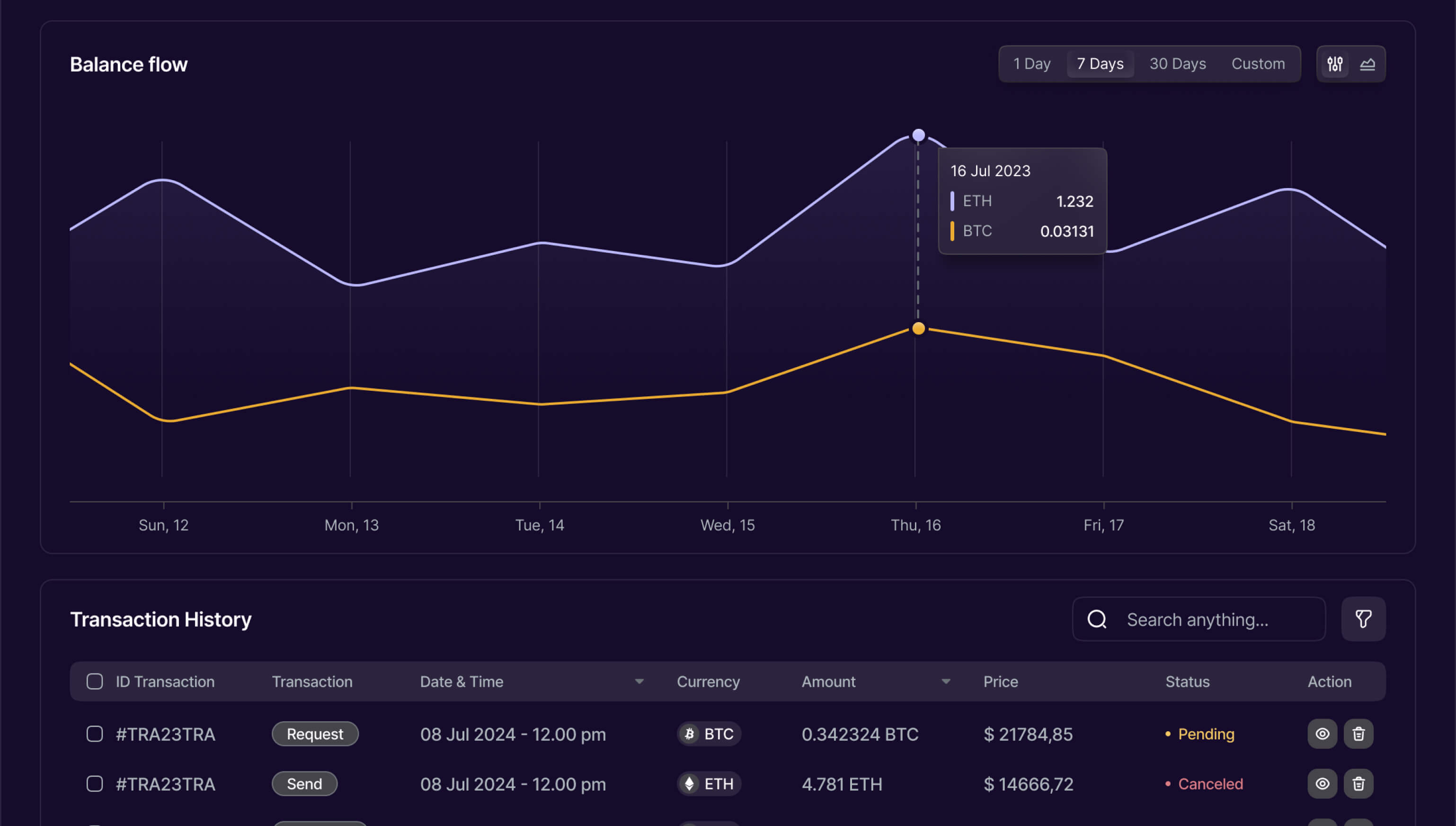Switch chart range to 30 Days
Screen dimensions: 1456x826
pyautogui.click(x=1178, y=64)
